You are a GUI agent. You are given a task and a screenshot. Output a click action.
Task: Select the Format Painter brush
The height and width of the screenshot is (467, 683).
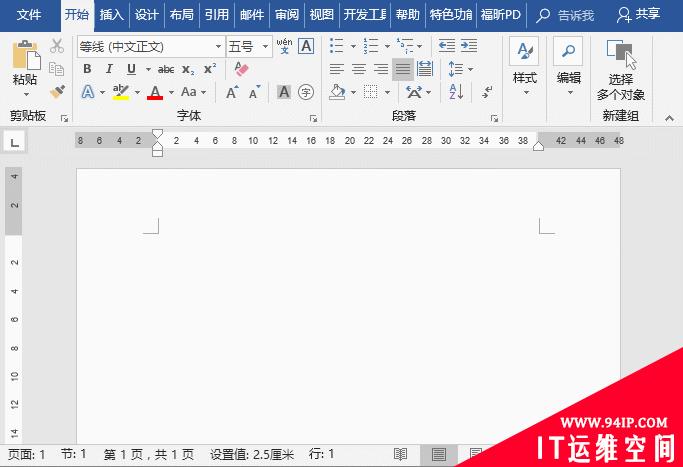point(57,91)
